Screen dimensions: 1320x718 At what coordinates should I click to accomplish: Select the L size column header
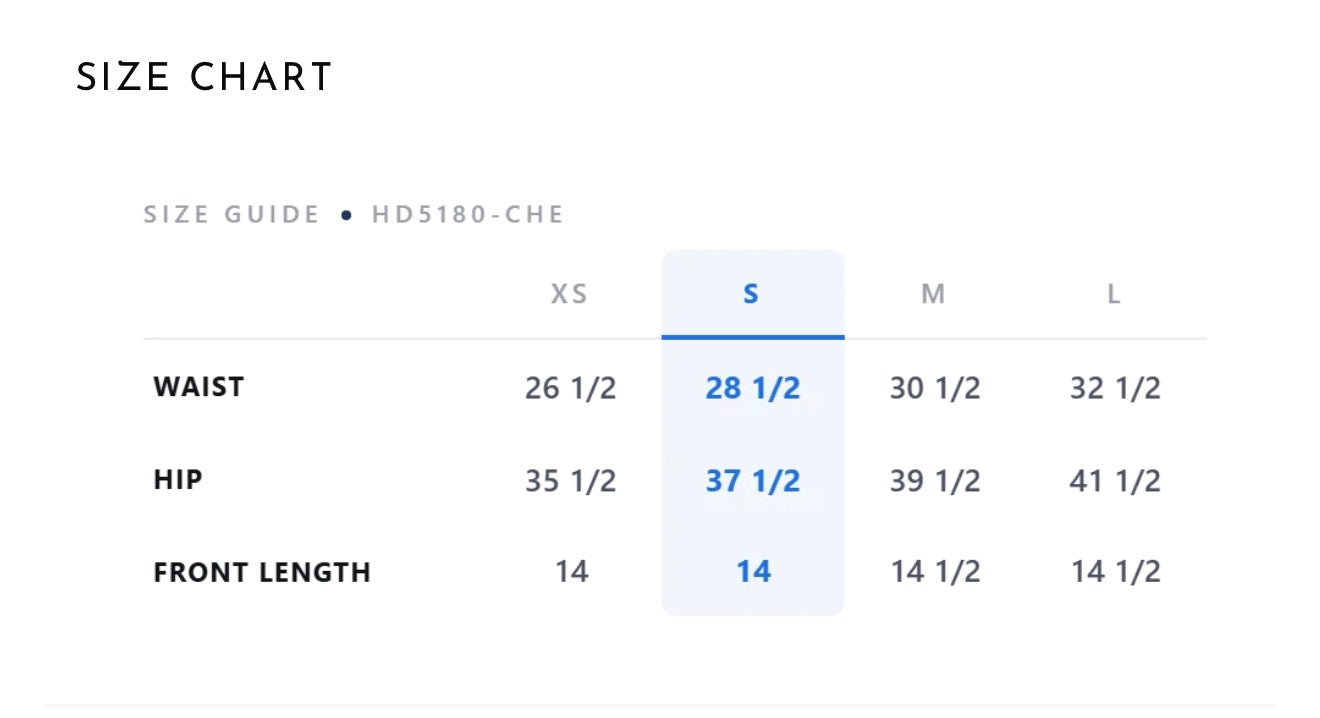tap(1114, 294)
